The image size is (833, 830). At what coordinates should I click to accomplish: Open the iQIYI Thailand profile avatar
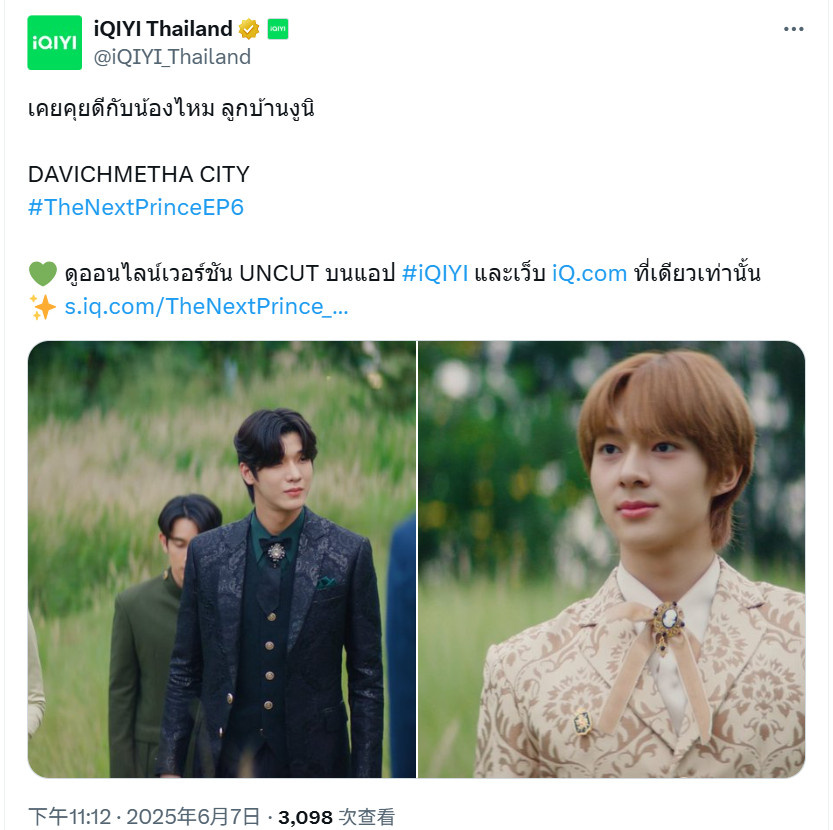(55, 43)
